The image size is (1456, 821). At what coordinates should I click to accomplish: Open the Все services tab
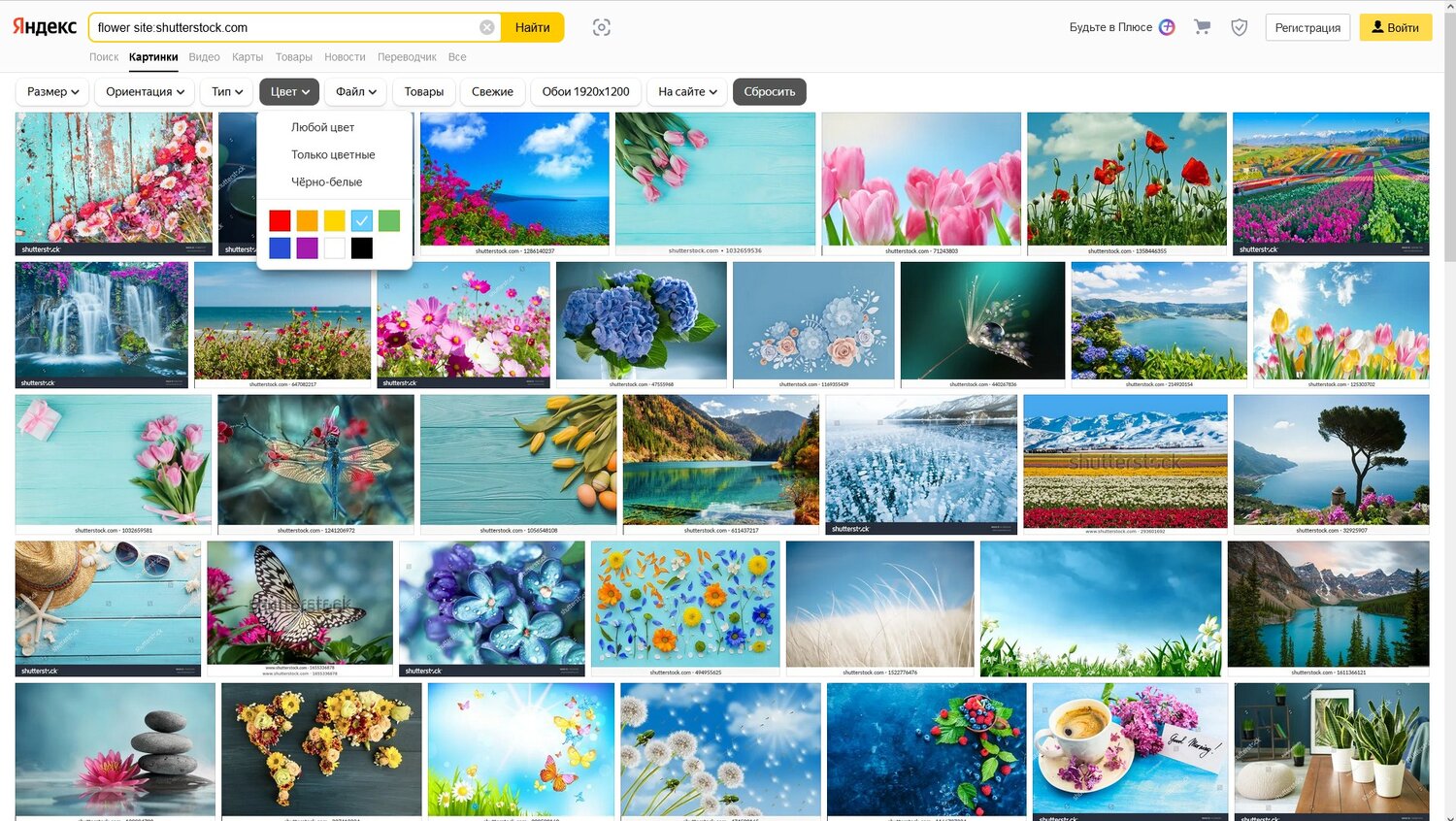[457, 57]
